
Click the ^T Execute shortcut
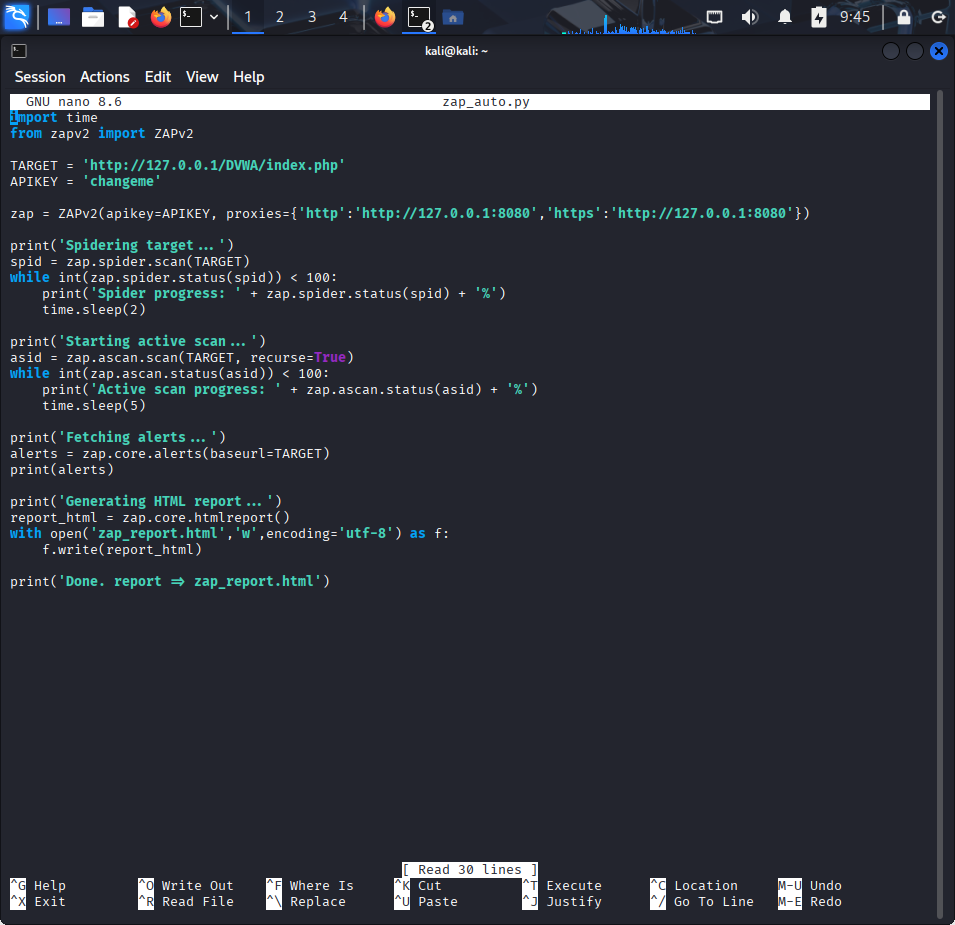pos(562,885)
